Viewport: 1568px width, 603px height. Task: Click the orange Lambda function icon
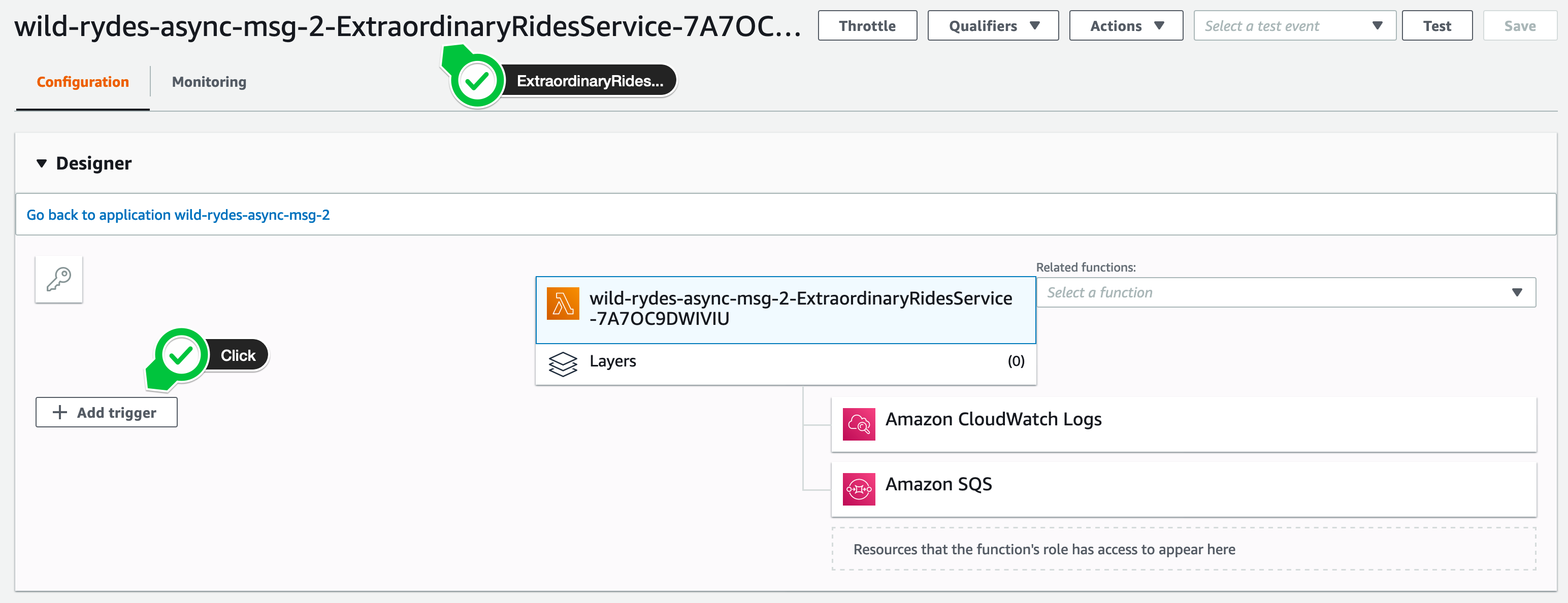point(563,304)
